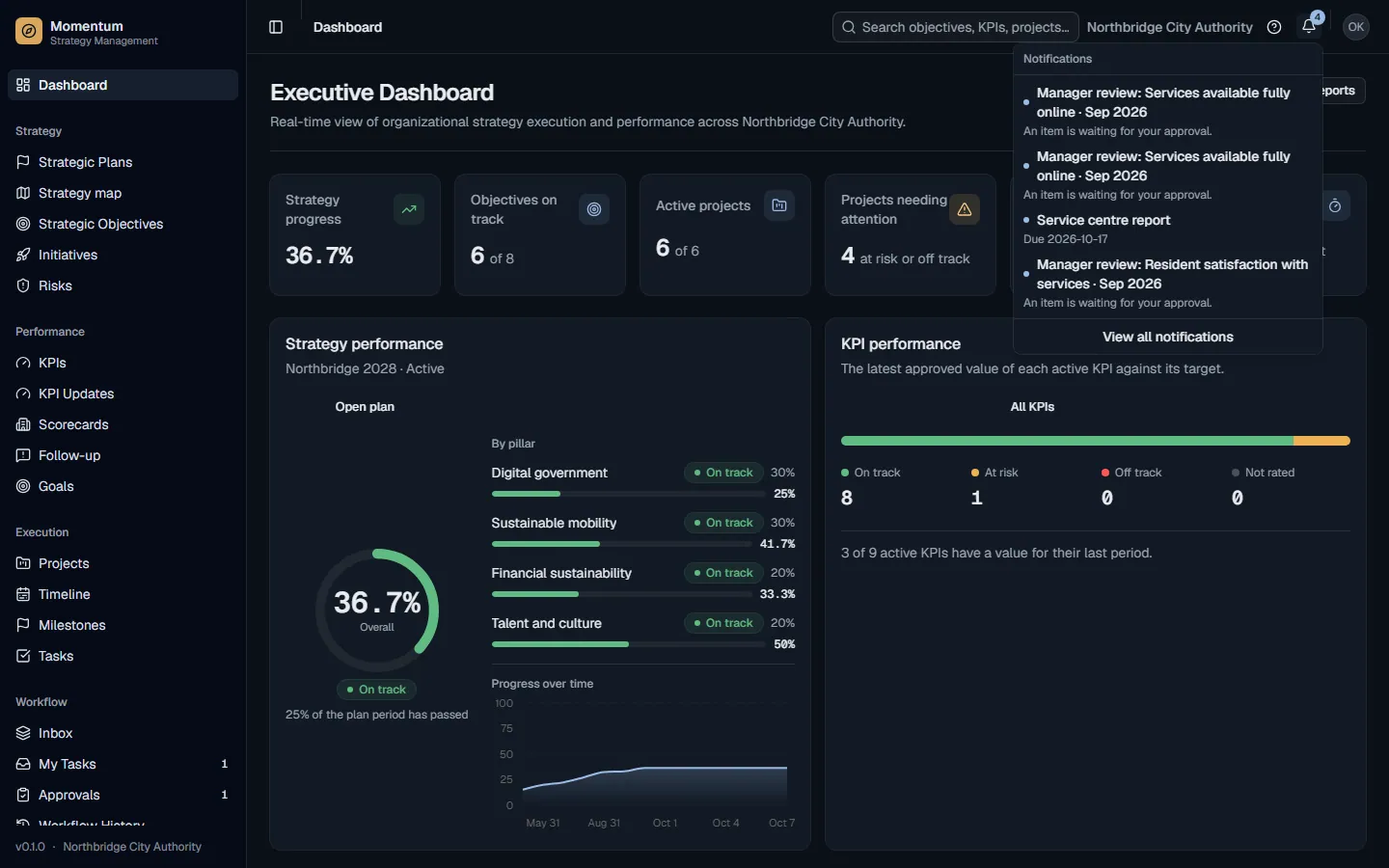
Task: Click View all notifications
Action: (x=1167, y=337)
